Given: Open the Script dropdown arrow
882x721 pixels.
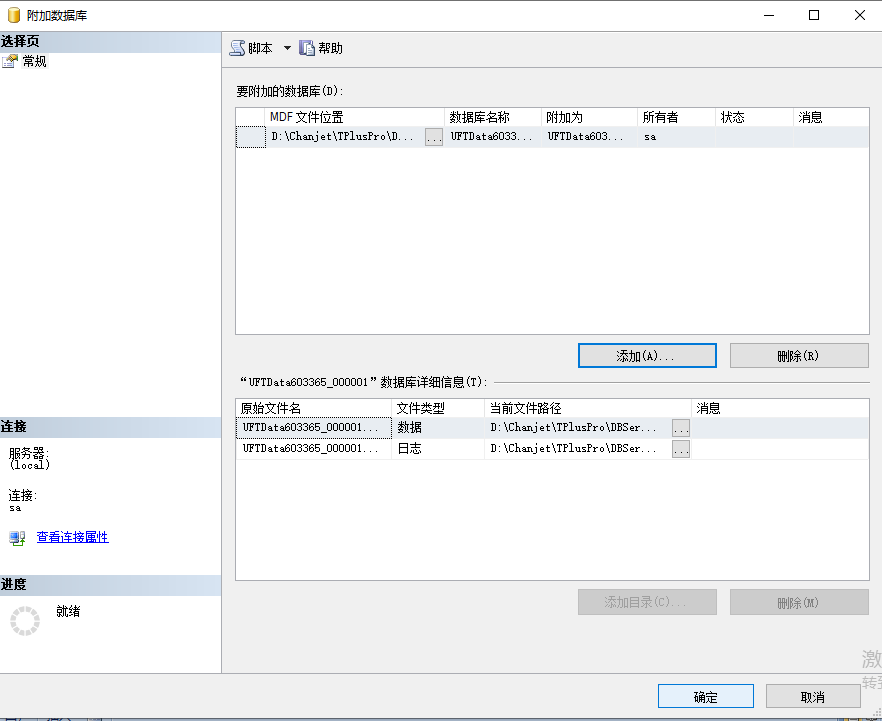Looking at the screenshot, I should (x=287, y=48).
